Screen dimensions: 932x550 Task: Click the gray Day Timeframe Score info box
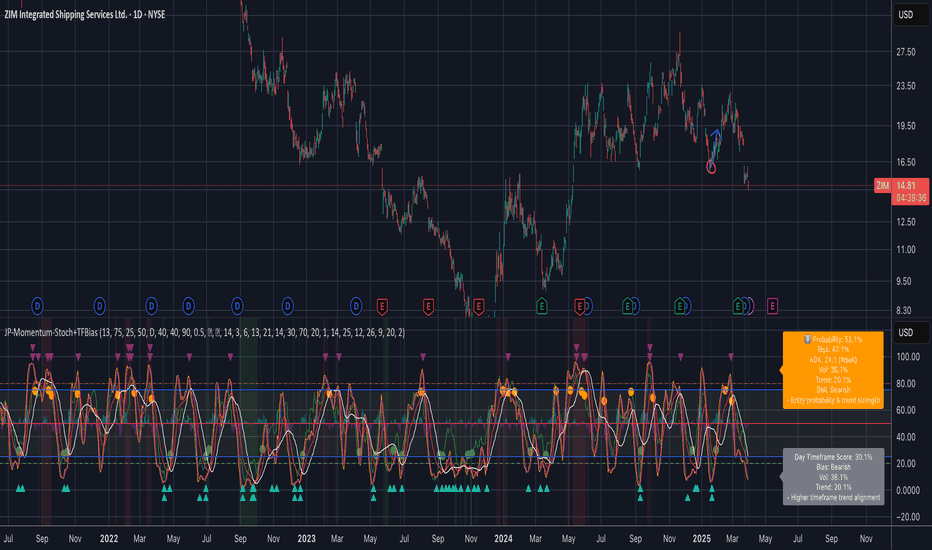click(833, 477)
